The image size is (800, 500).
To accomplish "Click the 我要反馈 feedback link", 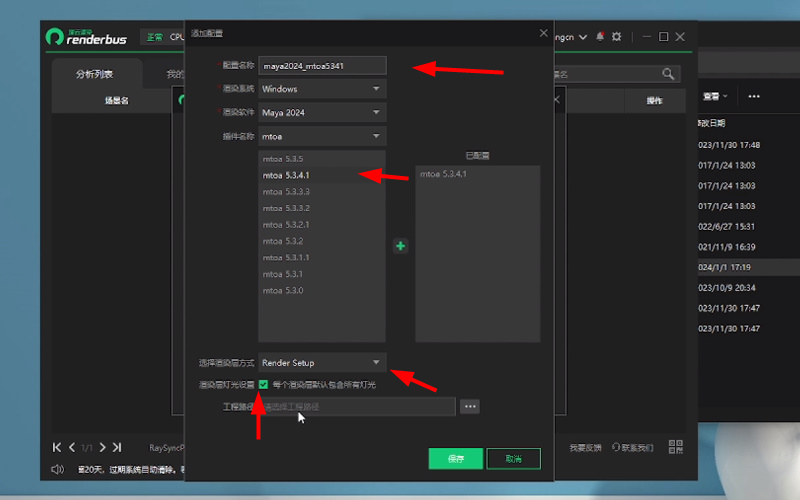I will point(585,447).
